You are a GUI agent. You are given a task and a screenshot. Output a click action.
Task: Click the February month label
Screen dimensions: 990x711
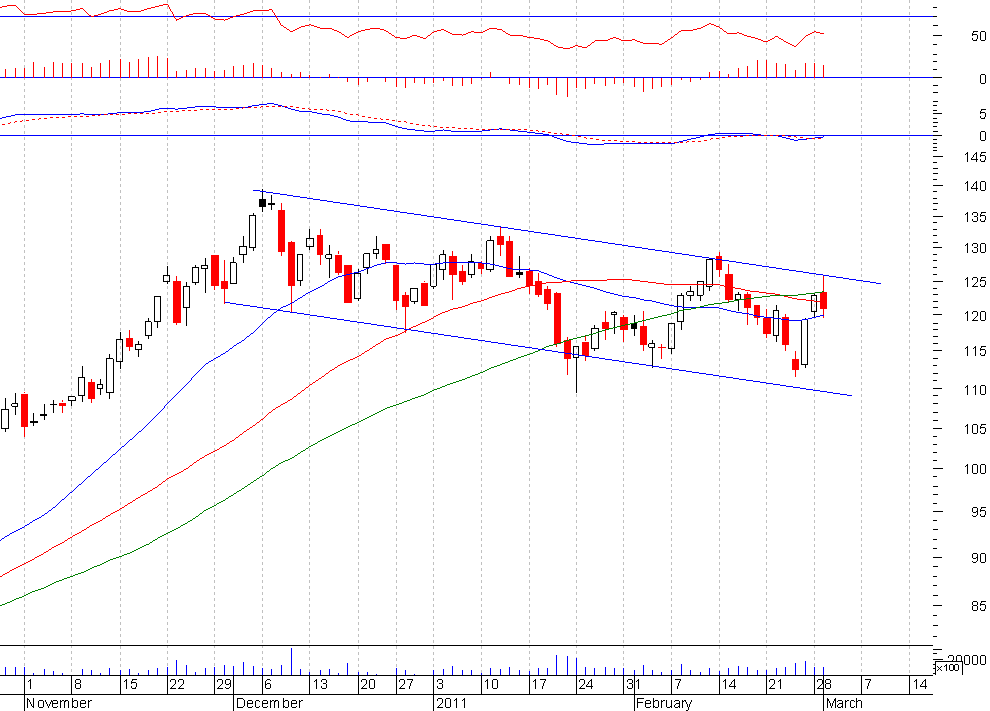point(664,703)
